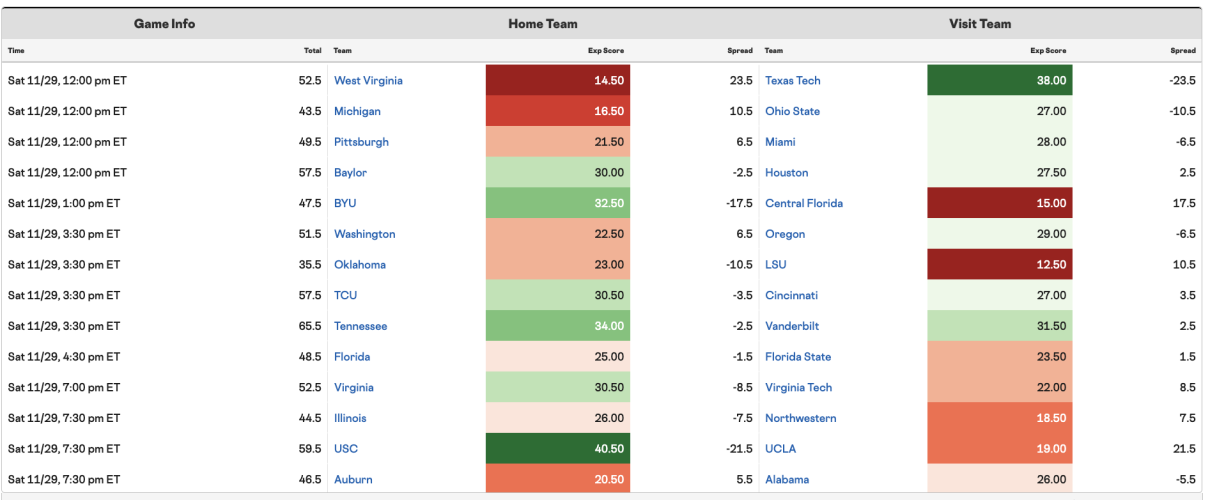This screenshot has height=500, width=1217.
Task: Sort by home team Exp Score header
Action: 606,50
